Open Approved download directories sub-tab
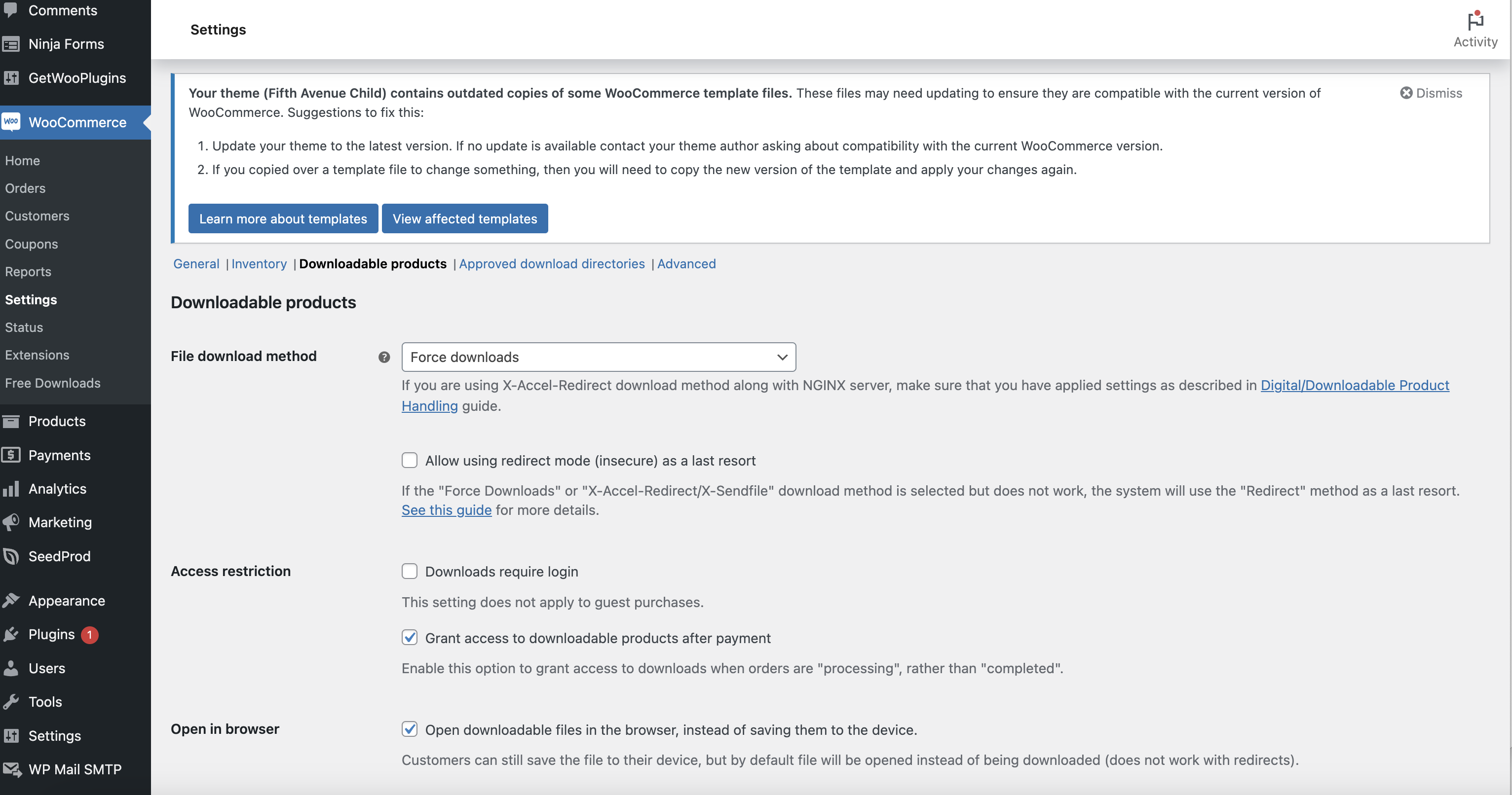 tap(552, 263)
